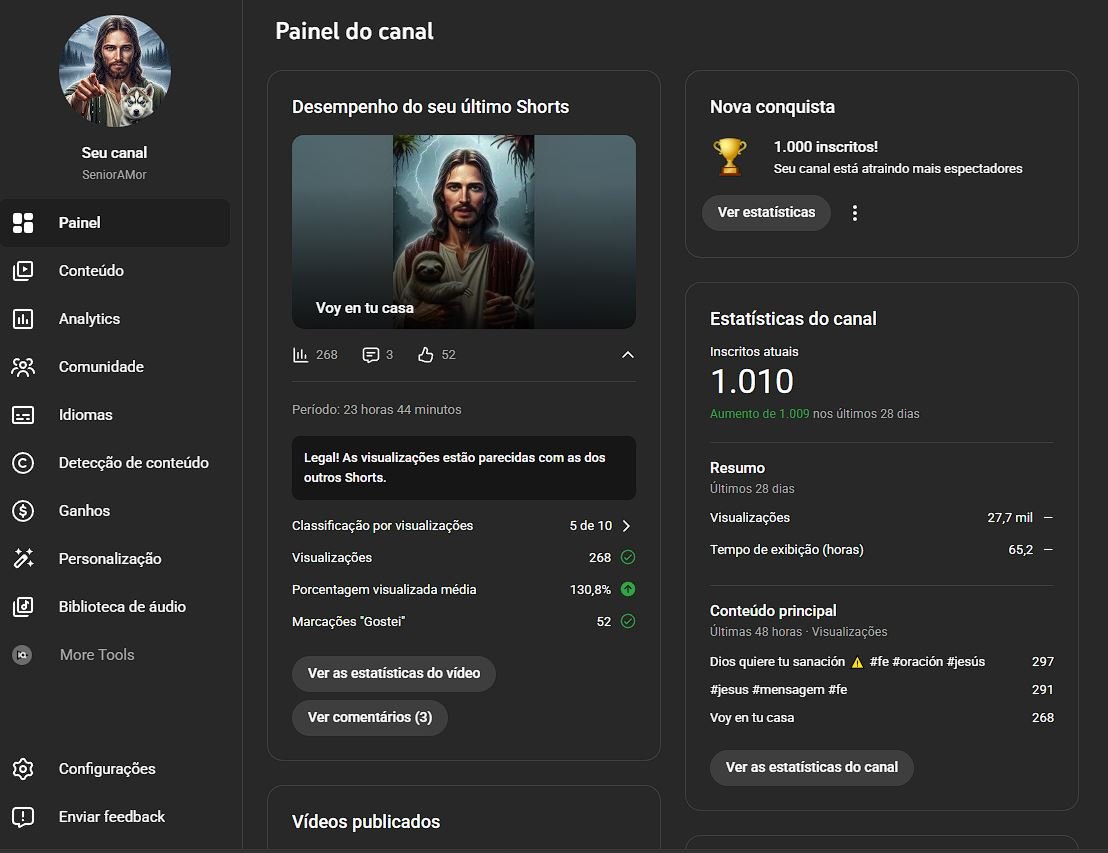This screenshot has width=1108, height=853.
Task: Click the Conteúdo play icon in sidebar
Action: click(x=23, y=271)
